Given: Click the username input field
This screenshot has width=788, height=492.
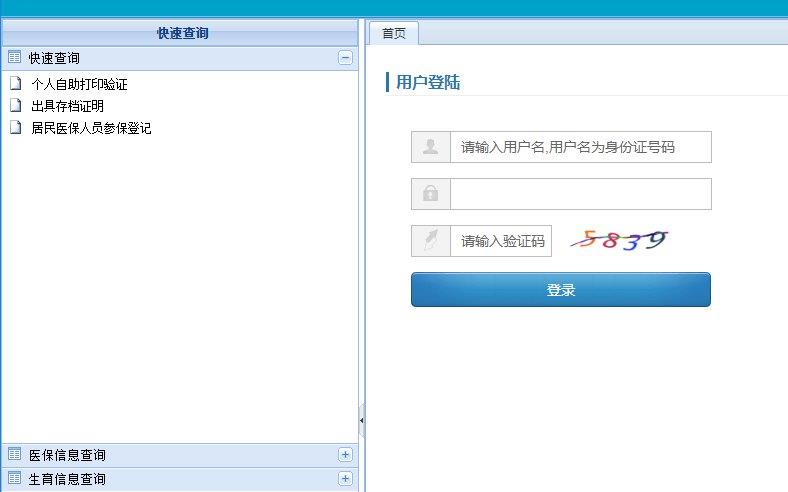Looking at the screenshot, I should click(581, 147).
